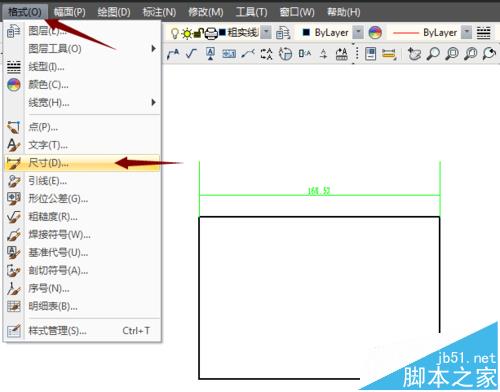The width and height of the screenshot is (500, 392).
Task: Click first magnifier zoom icon
Action: pyautogui.click(x=433, y=53)
